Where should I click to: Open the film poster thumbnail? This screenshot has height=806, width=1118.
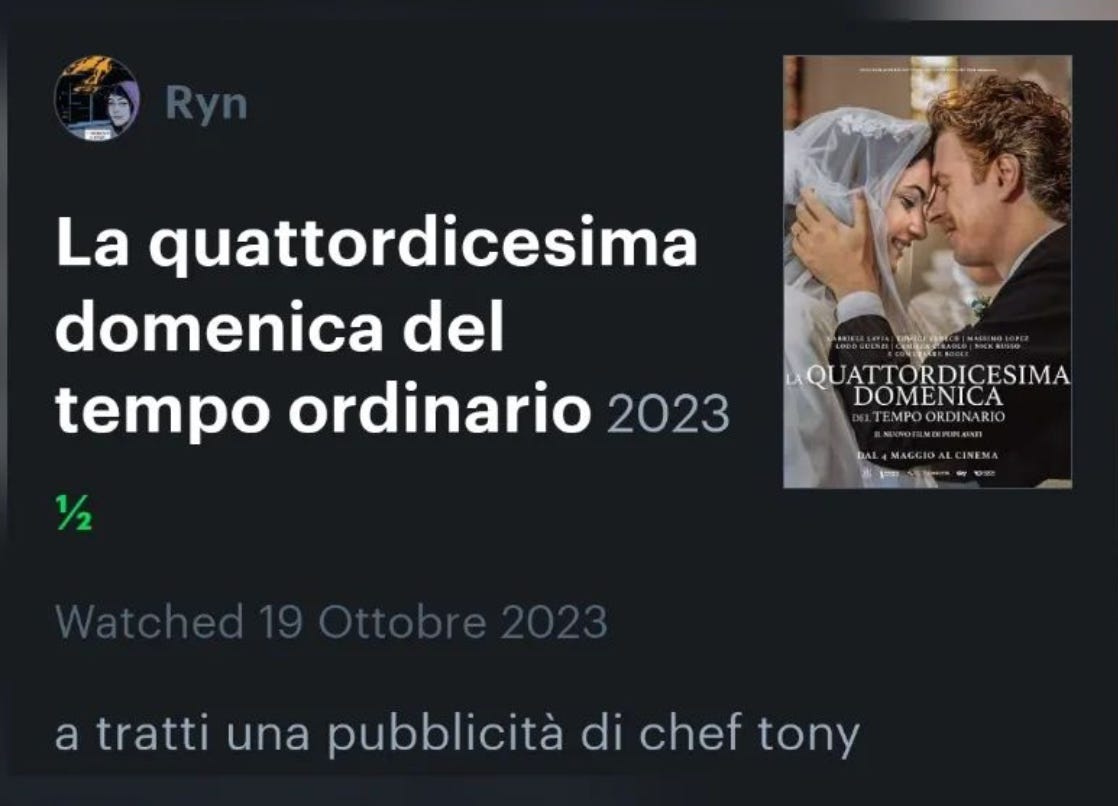(x=928, y=272)
